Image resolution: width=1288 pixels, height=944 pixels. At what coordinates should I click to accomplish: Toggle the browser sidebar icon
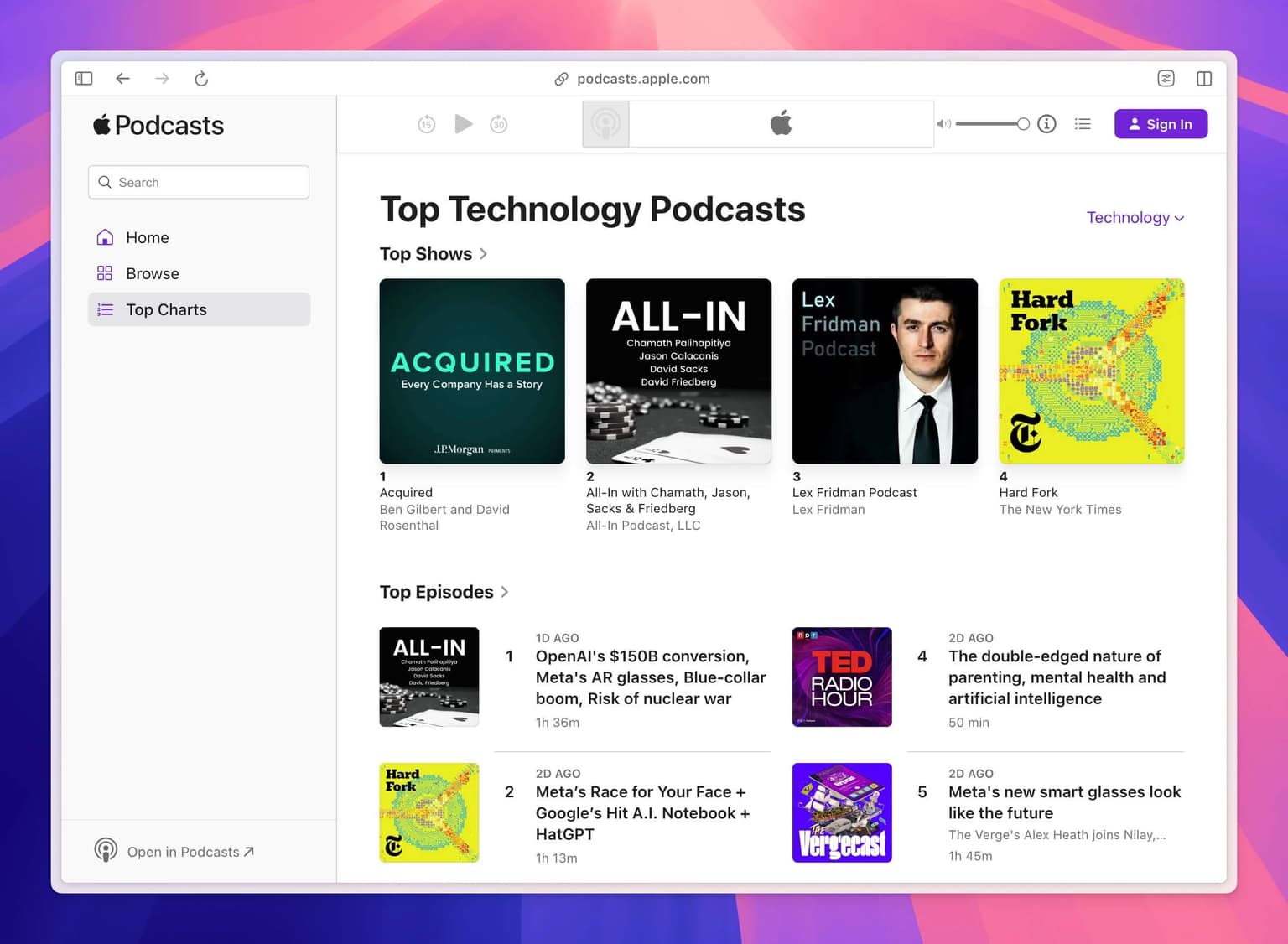click(x=84, y=78)
